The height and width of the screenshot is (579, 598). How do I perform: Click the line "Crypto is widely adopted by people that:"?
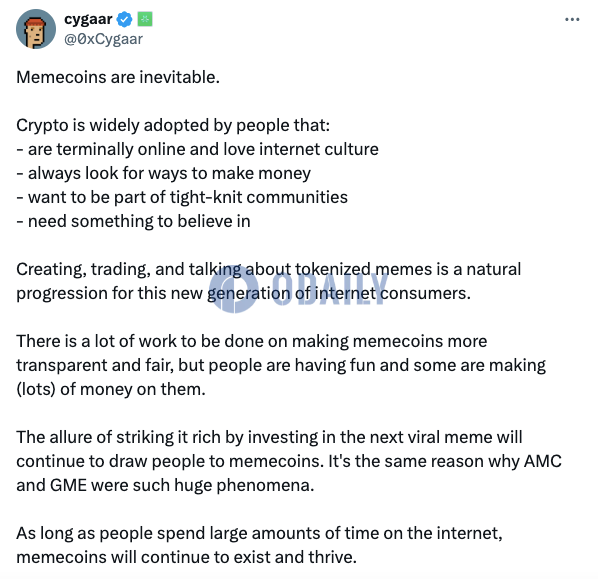coord(173,125)
